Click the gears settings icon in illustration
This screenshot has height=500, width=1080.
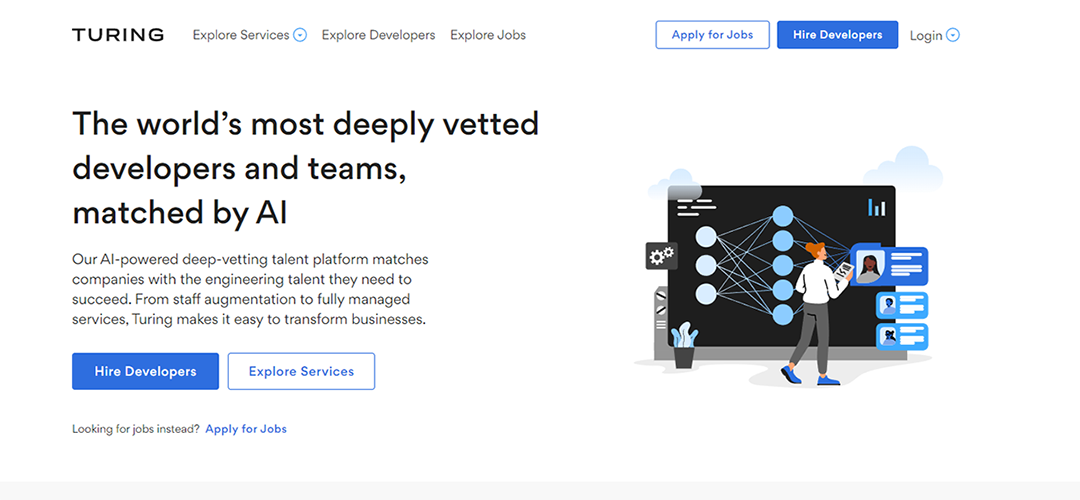(662, 256)
